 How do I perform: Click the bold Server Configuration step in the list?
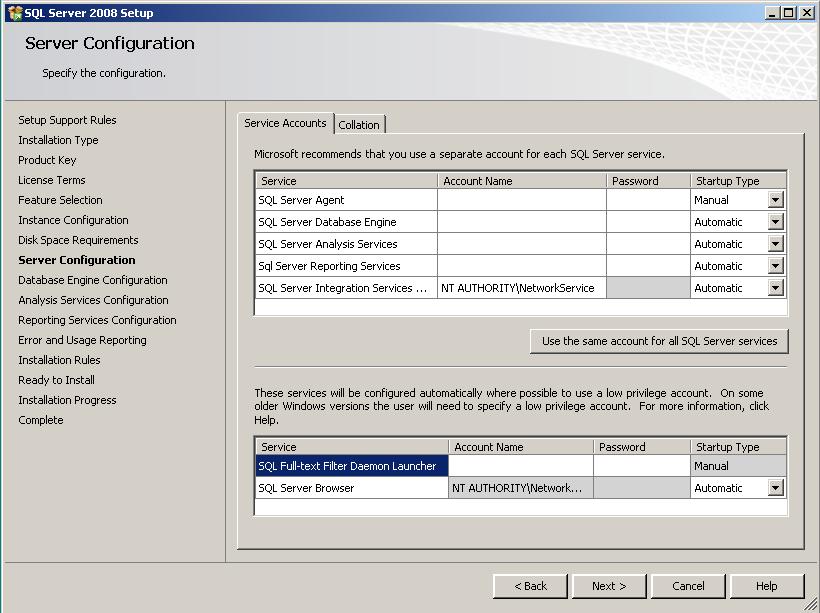click(77, 260)
